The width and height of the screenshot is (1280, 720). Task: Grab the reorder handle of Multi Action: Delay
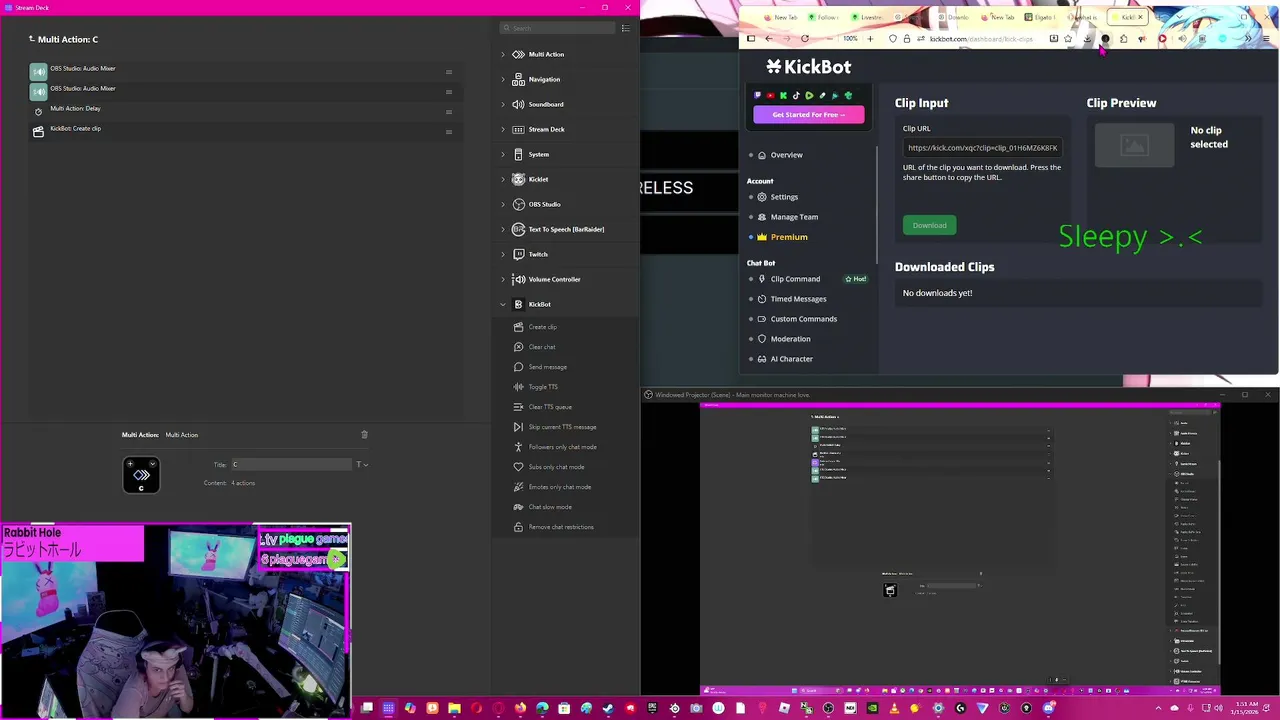448,111
